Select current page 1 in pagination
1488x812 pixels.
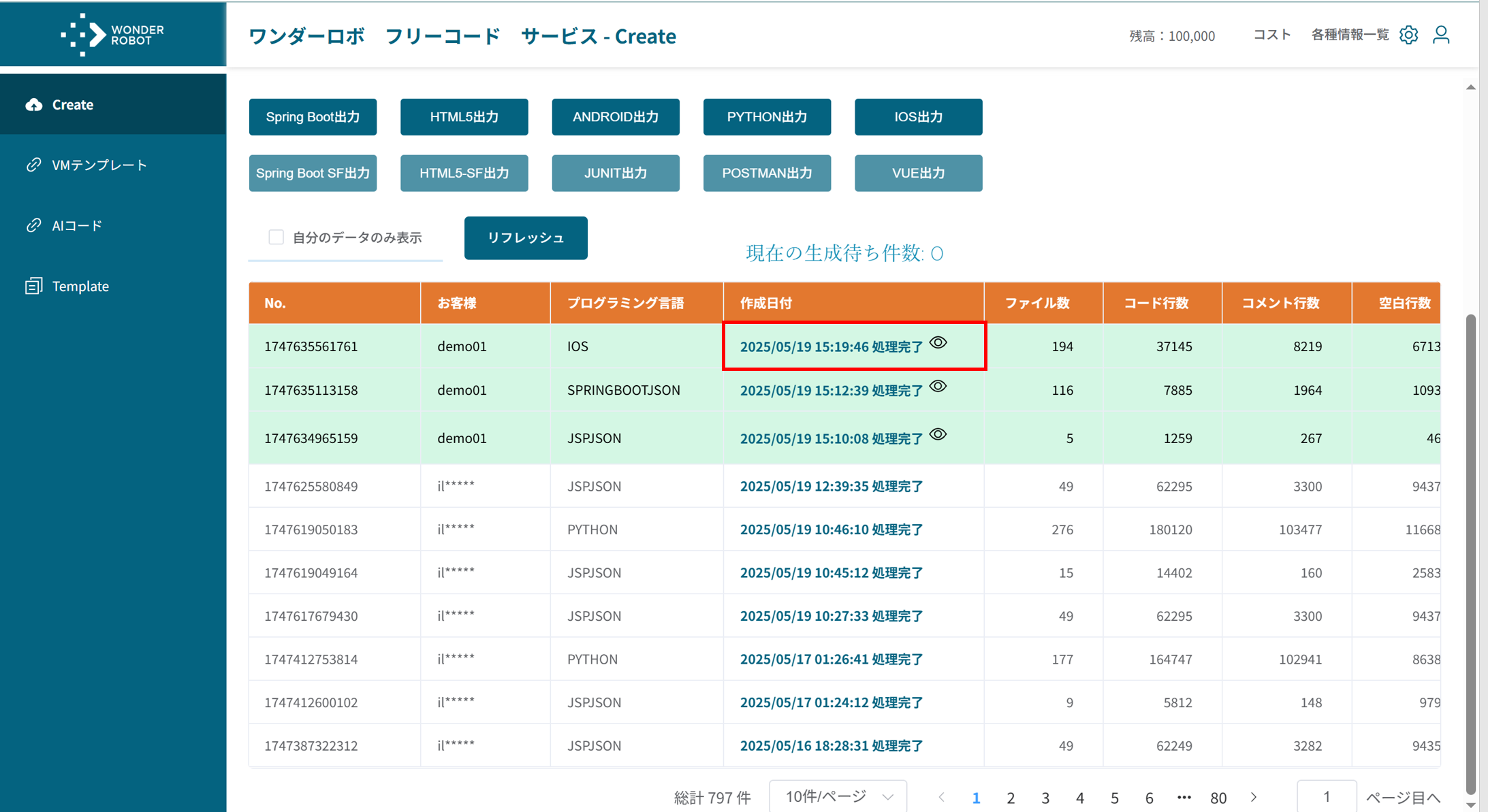[976, 798]
